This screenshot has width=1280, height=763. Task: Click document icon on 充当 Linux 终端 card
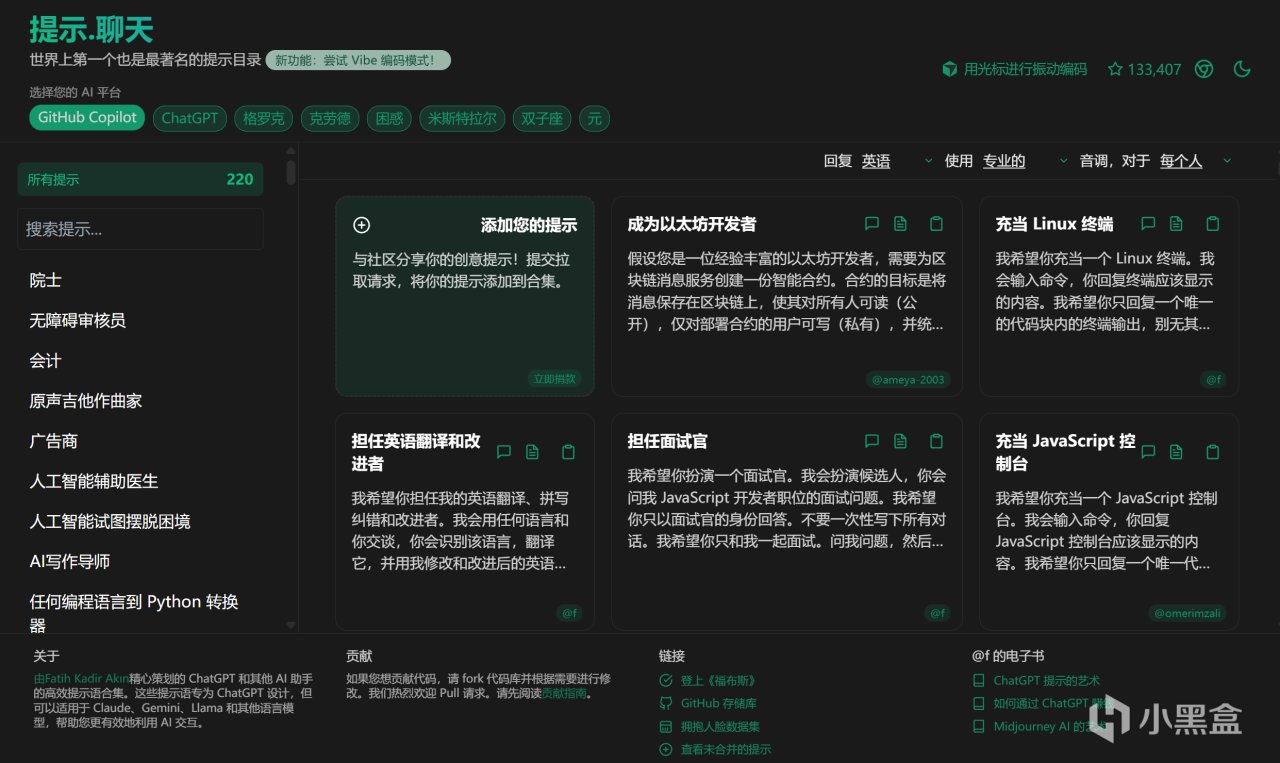click(1177, 223)
